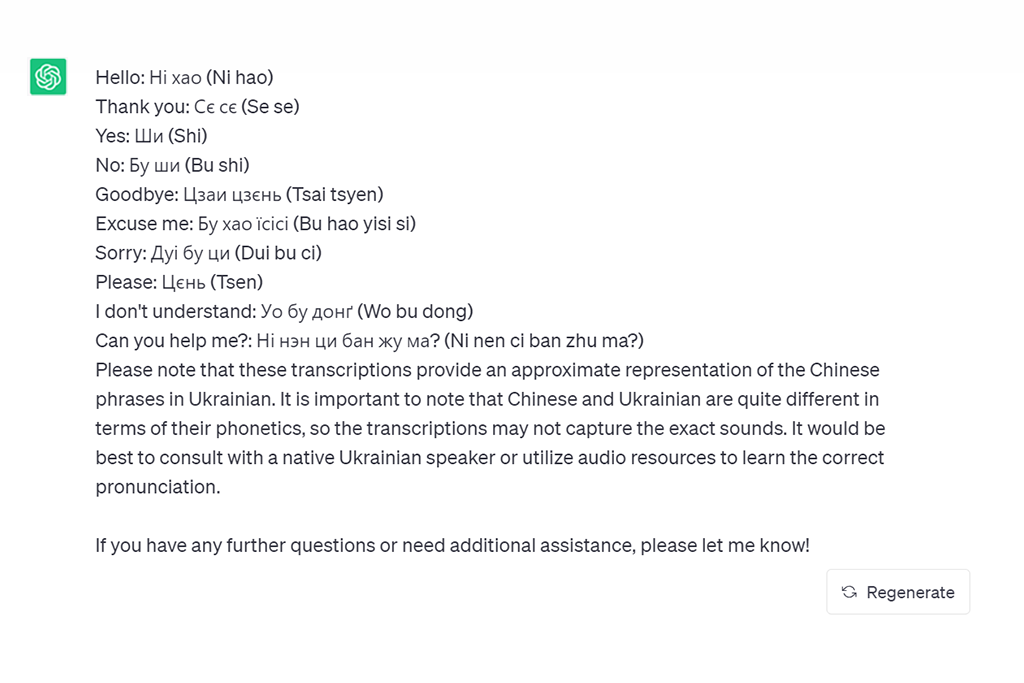
Task: Click the 'Thank you' translation line
Action: pyautogui.click(x=197, y=106)
